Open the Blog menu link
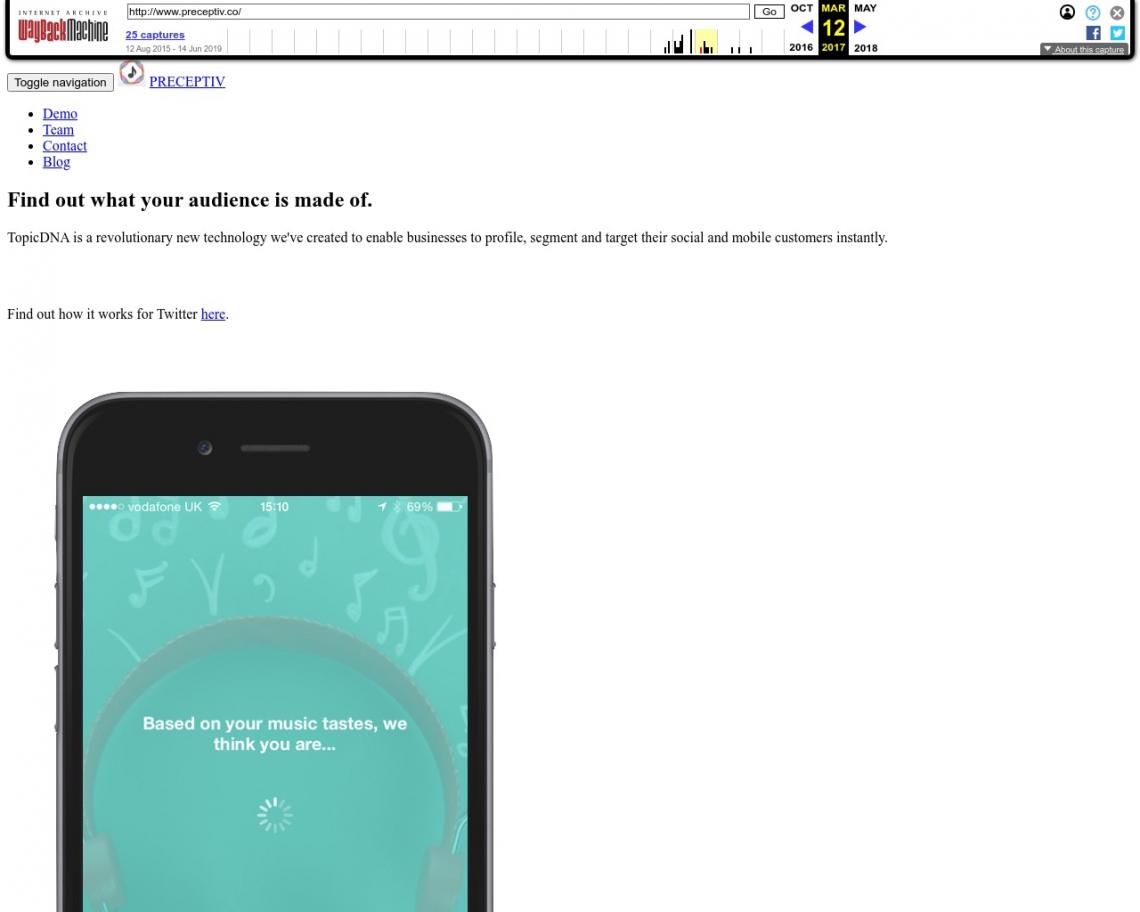The height and width of the screenshot is (912, 1140). pos(56,161)
